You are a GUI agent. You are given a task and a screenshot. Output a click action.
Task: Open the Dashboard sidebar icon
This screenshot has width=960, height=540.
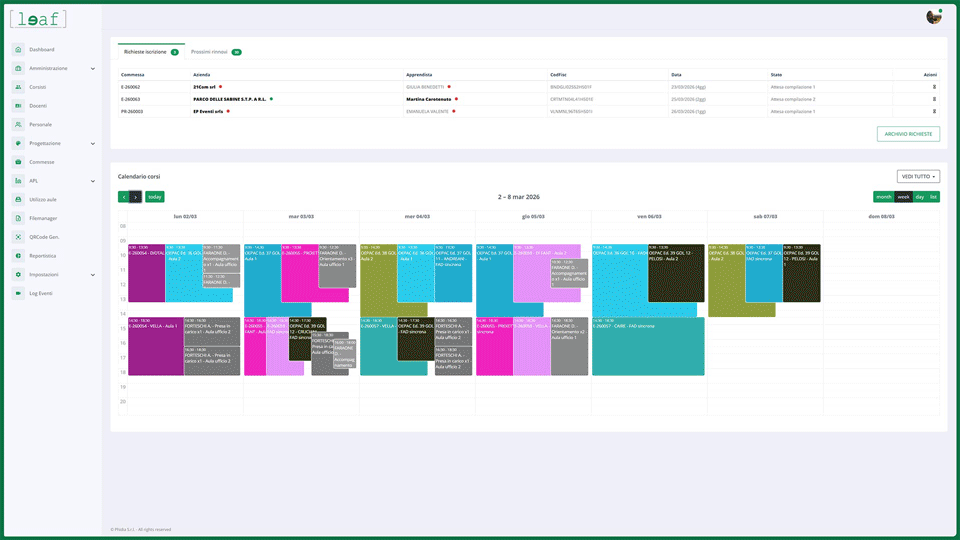click(x=18, y=50)
